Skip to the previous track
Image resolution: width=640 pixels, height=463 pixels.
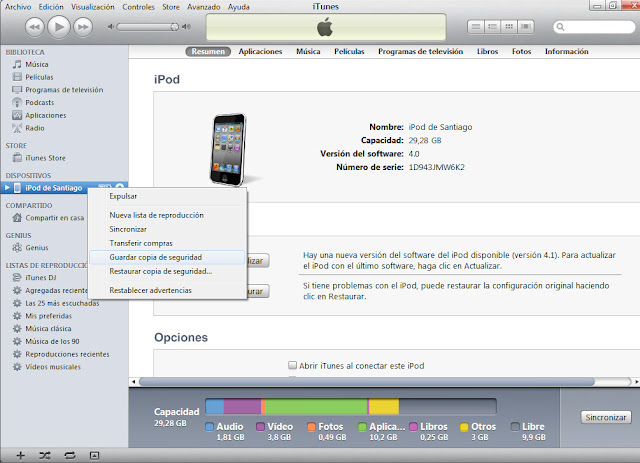pos(34,24)
